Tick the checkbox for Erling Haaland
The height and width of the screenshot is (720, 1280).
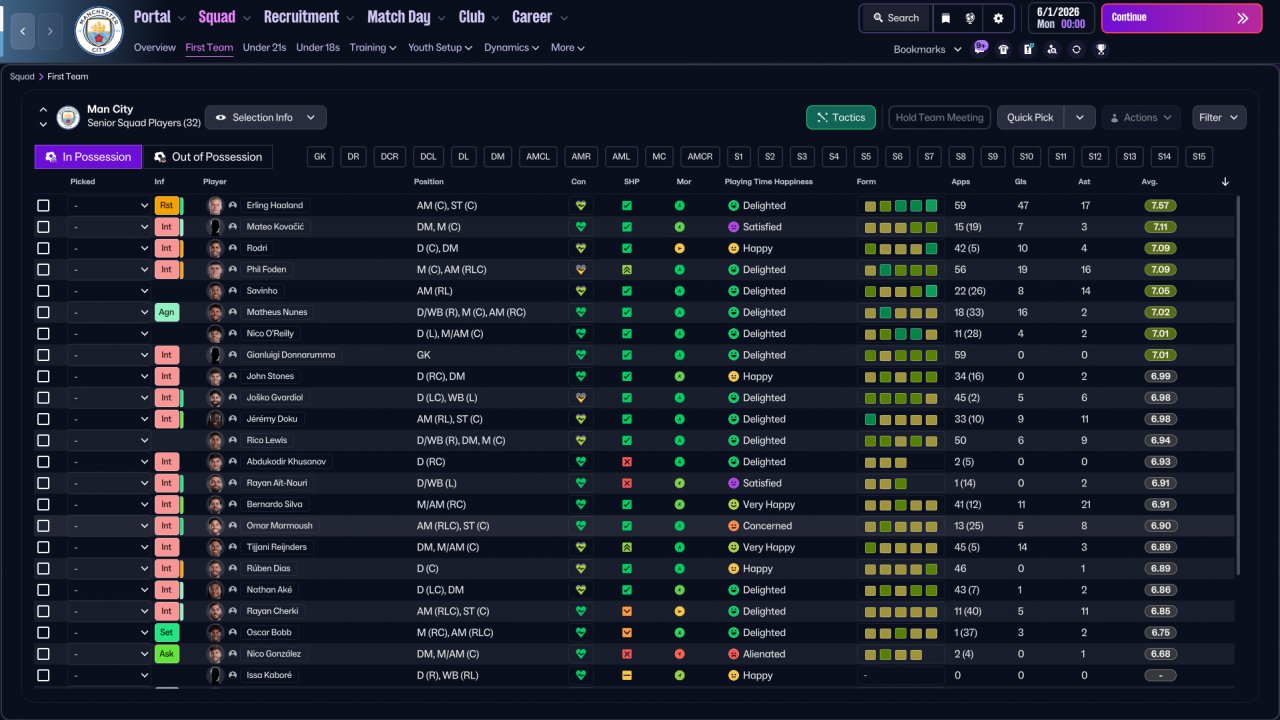click(43, 206)
